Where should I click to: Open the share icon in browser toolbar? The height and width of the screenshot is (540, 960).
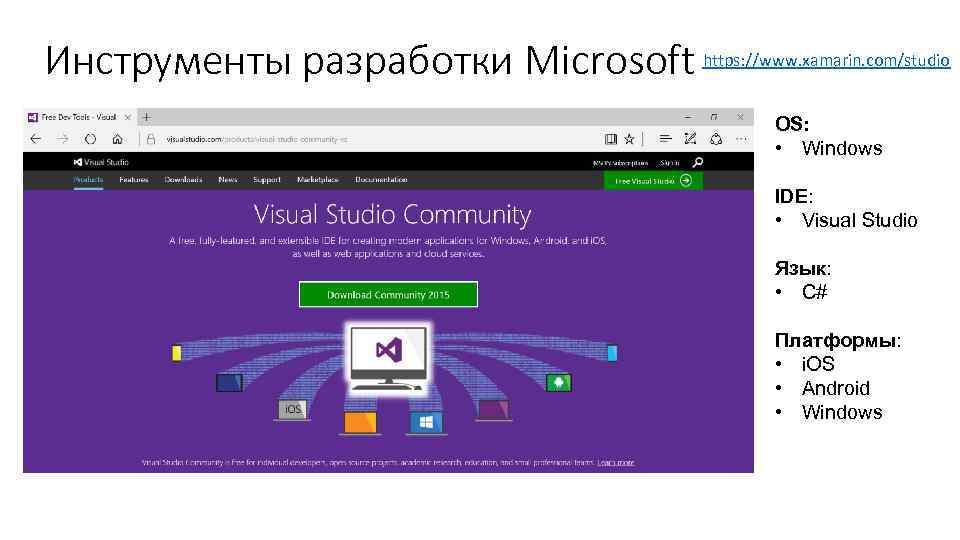[x=716, y=139]
